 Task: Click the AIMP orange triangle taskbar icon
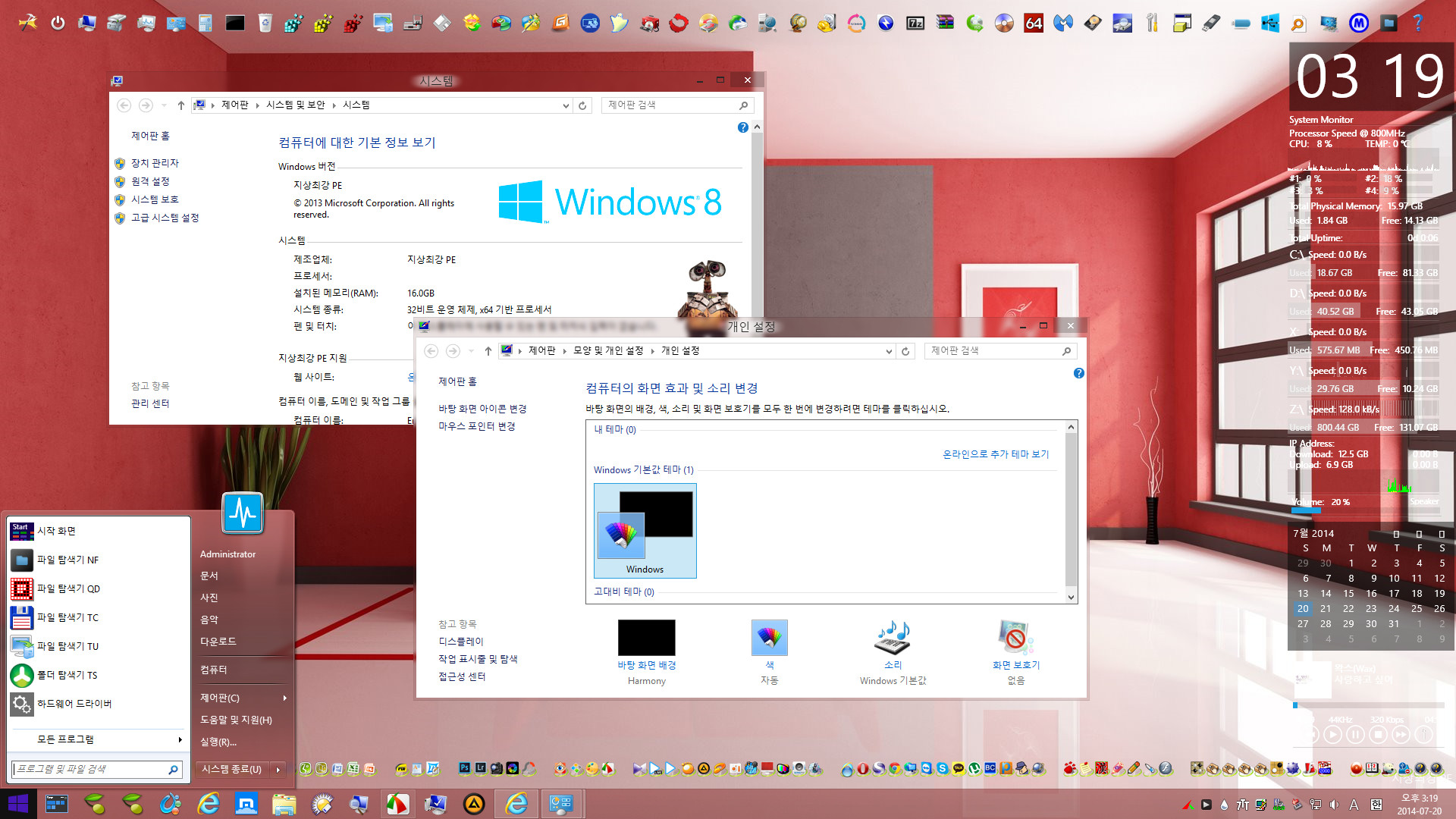coord(474,803)
